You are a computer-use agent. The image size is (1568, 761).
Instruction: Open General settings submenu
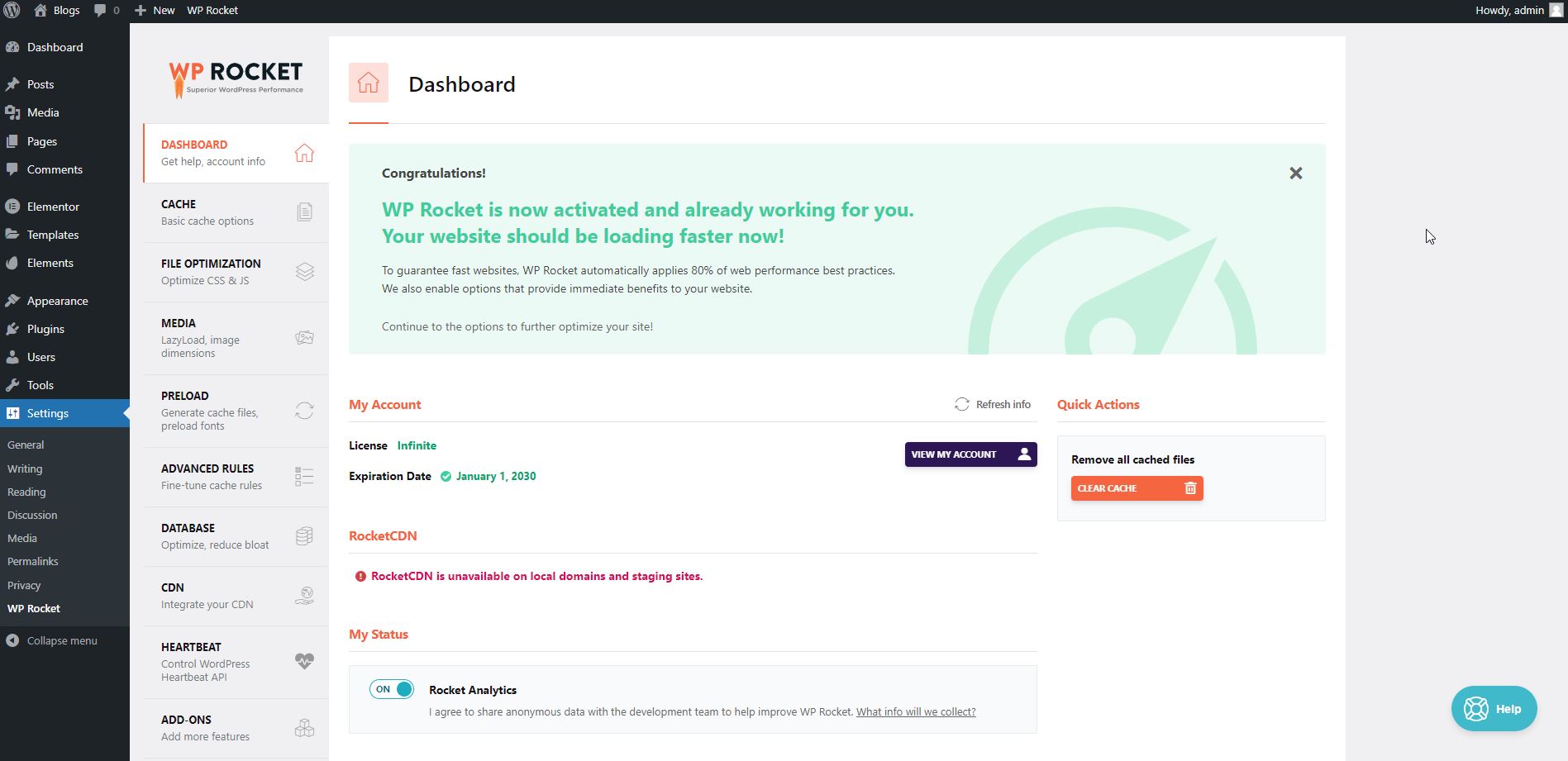point(26,445)
